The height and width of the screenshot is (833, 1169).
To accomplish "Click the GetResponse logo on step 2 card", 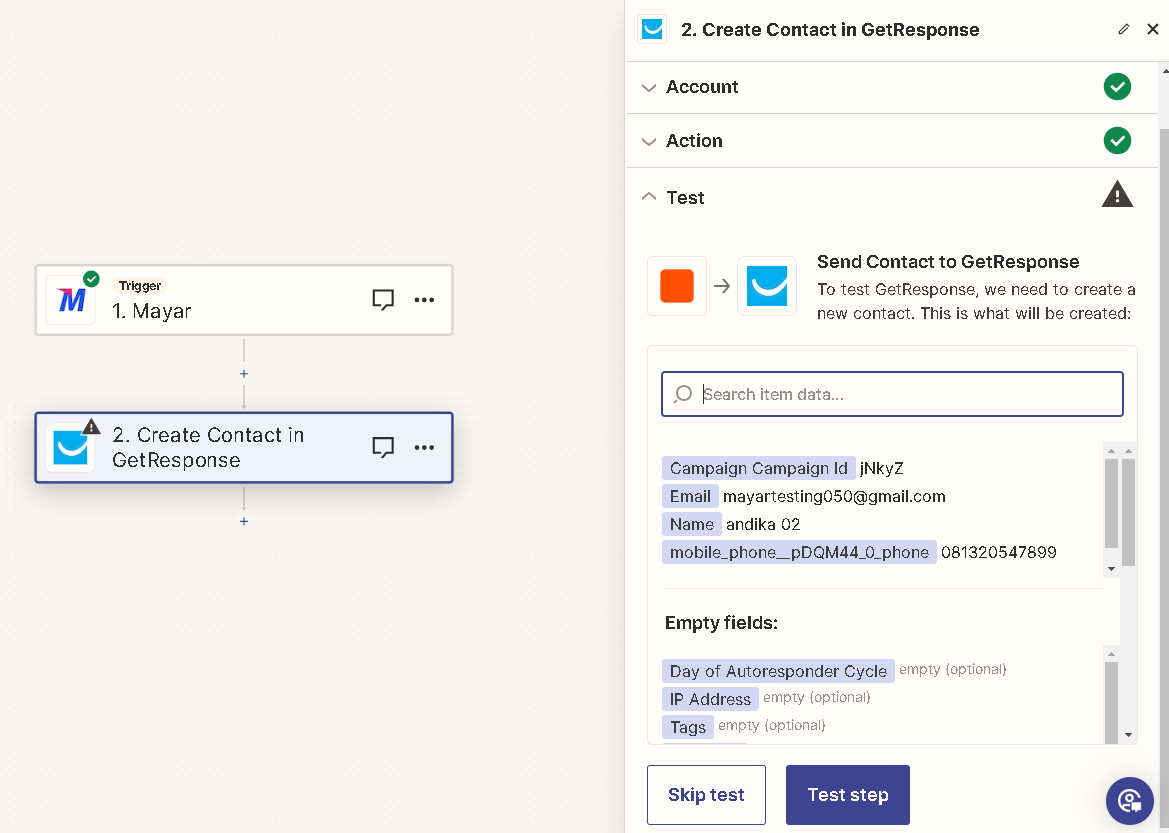I will click(71, 447).
